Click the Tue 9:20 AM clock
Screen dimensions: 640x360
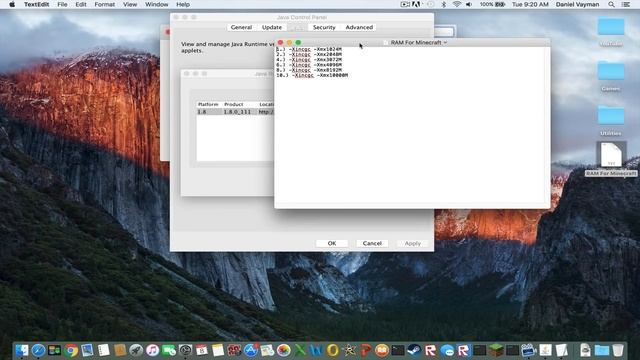point(530,4)
